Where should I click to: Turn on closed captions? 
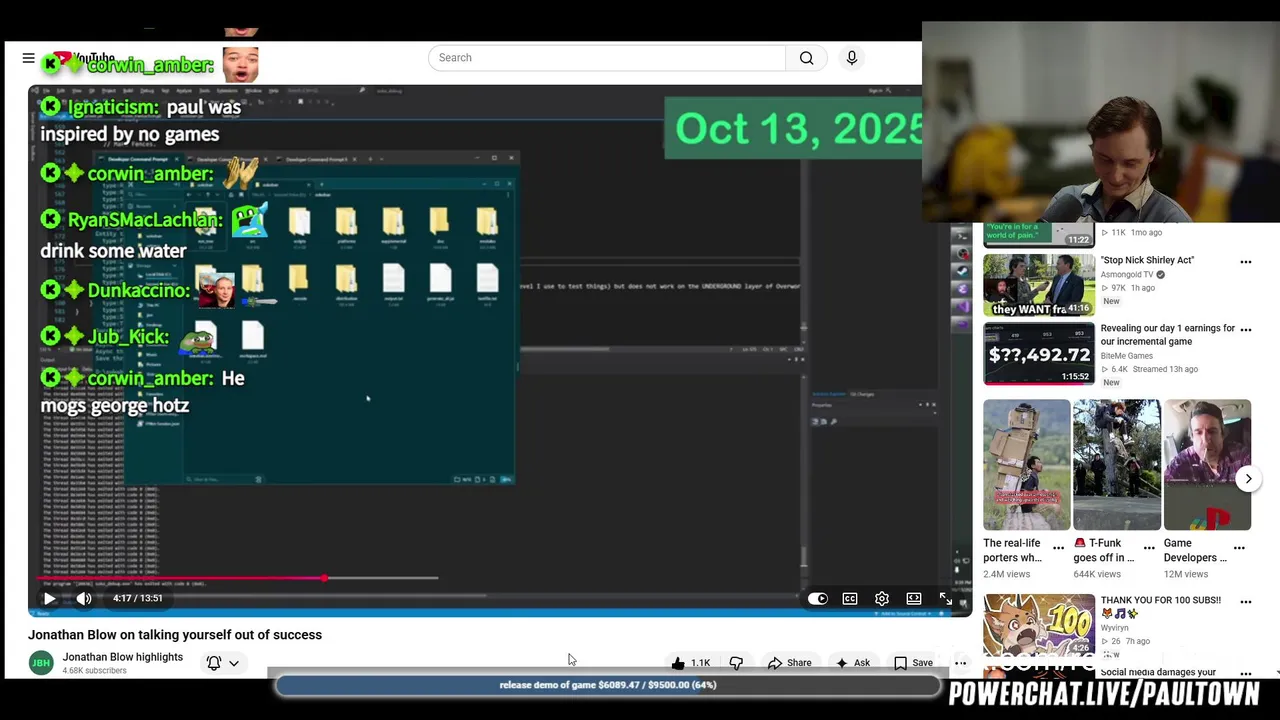point(850,598)
